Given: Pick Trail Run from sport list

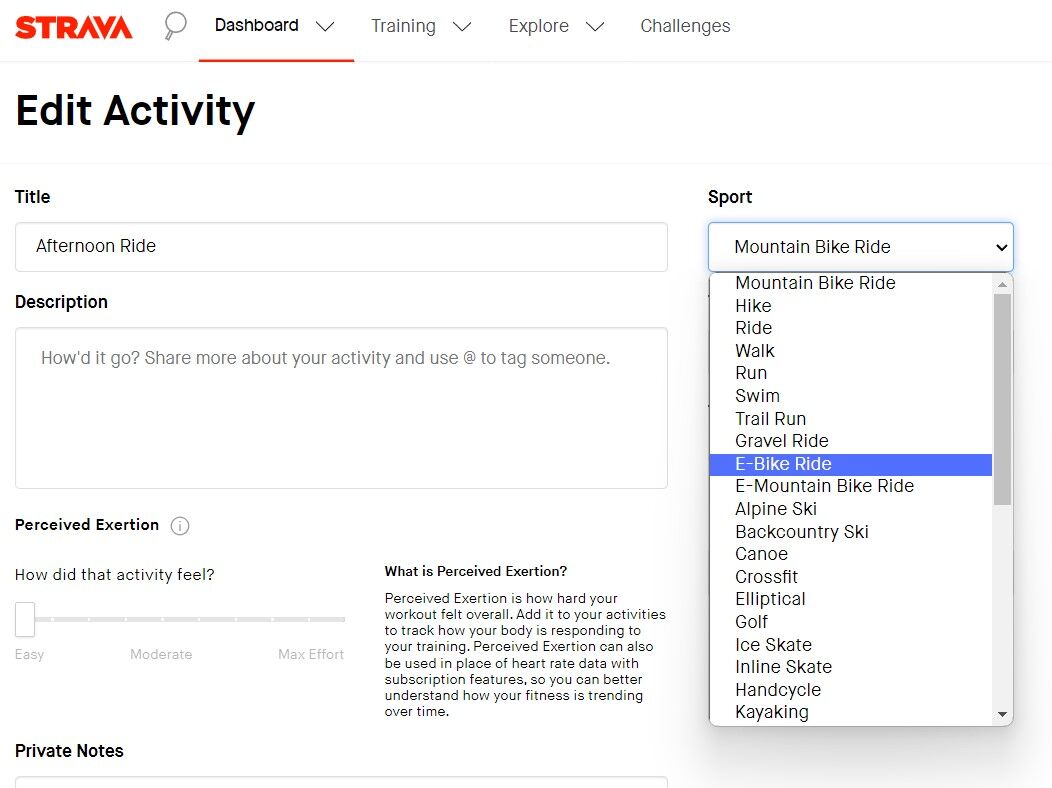Looking at the screenshot, I should pos(770,419).
